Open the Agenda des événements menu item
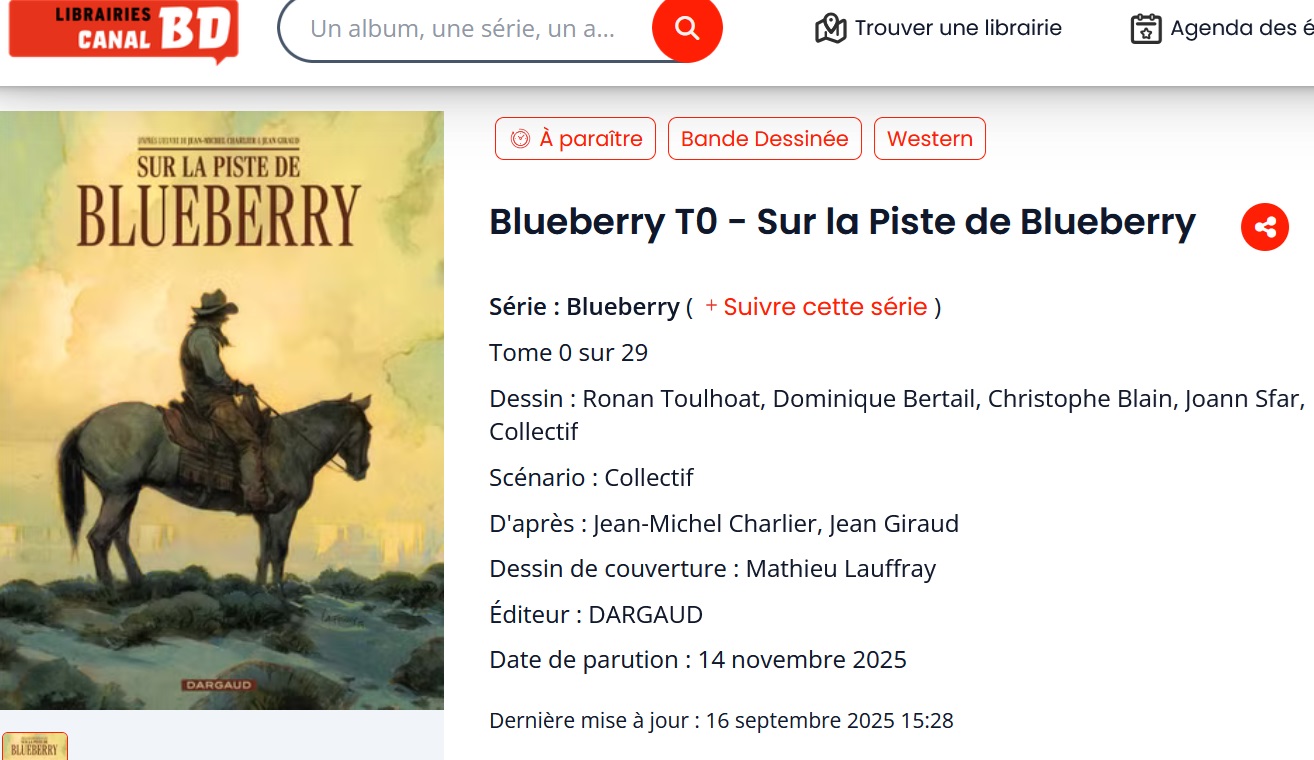The image size is (1314, 760). click(x=1241, y=29)
